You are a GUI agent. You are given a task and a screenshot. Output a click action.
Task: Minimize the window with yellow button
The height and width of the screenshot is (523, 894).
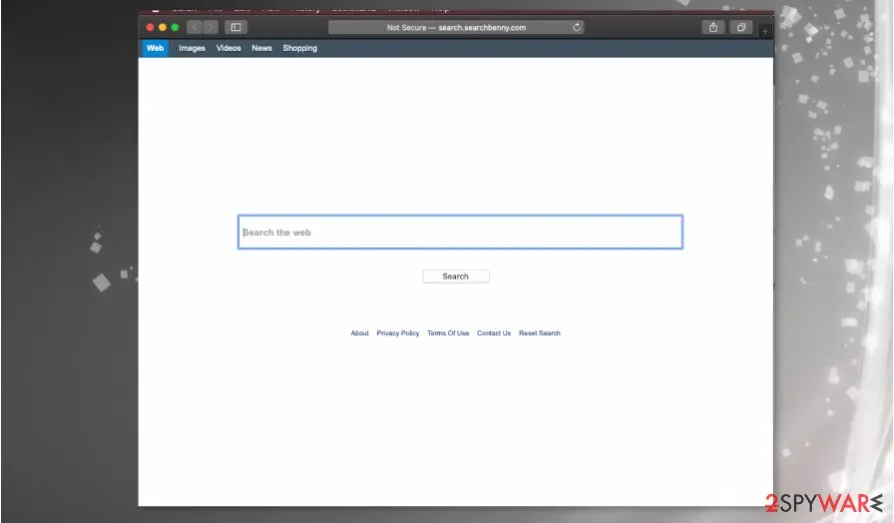click(x=162, y=27)
